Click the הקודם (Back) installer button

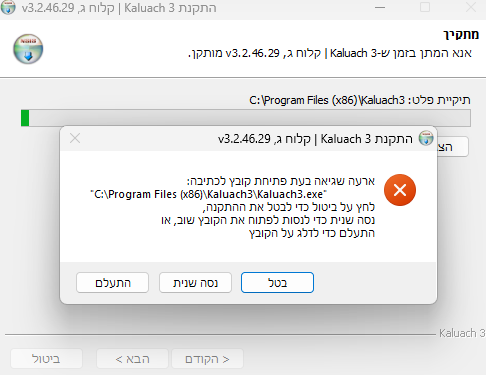click(207, 359)
